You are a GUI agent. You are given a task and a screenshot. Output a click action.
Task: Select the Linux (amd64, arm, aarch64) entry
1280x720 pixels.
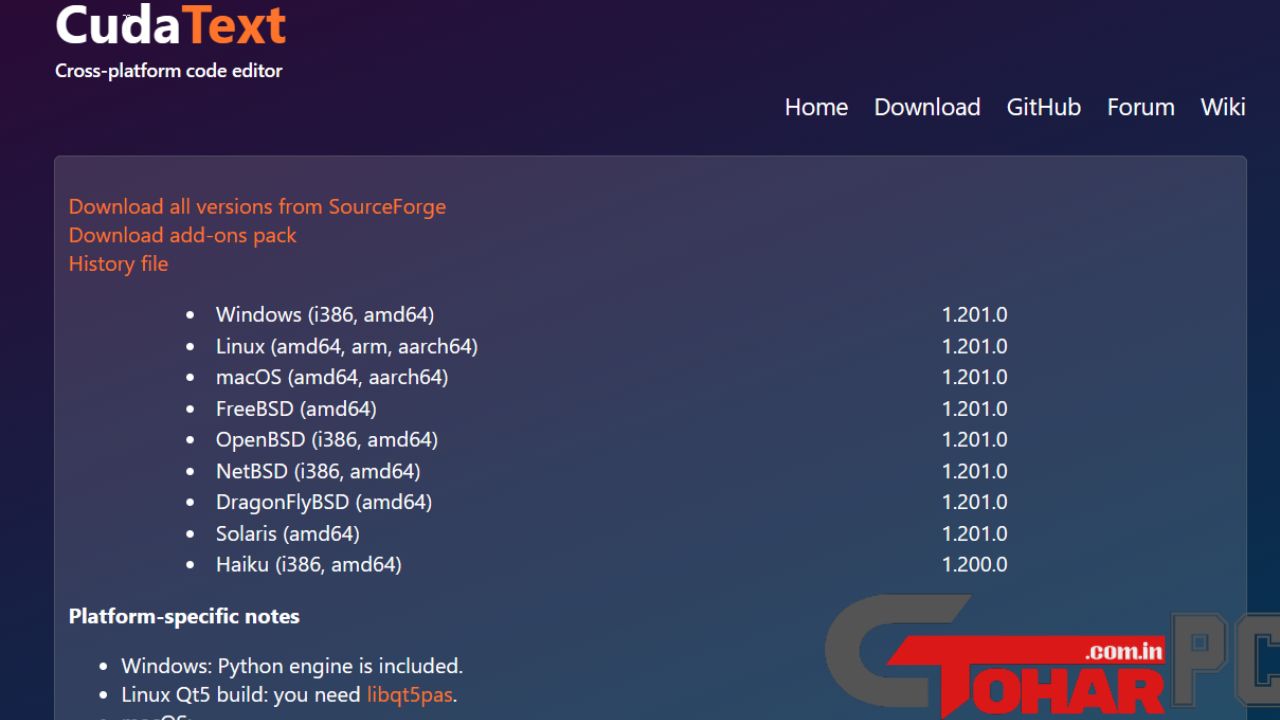tap(347, 347)
